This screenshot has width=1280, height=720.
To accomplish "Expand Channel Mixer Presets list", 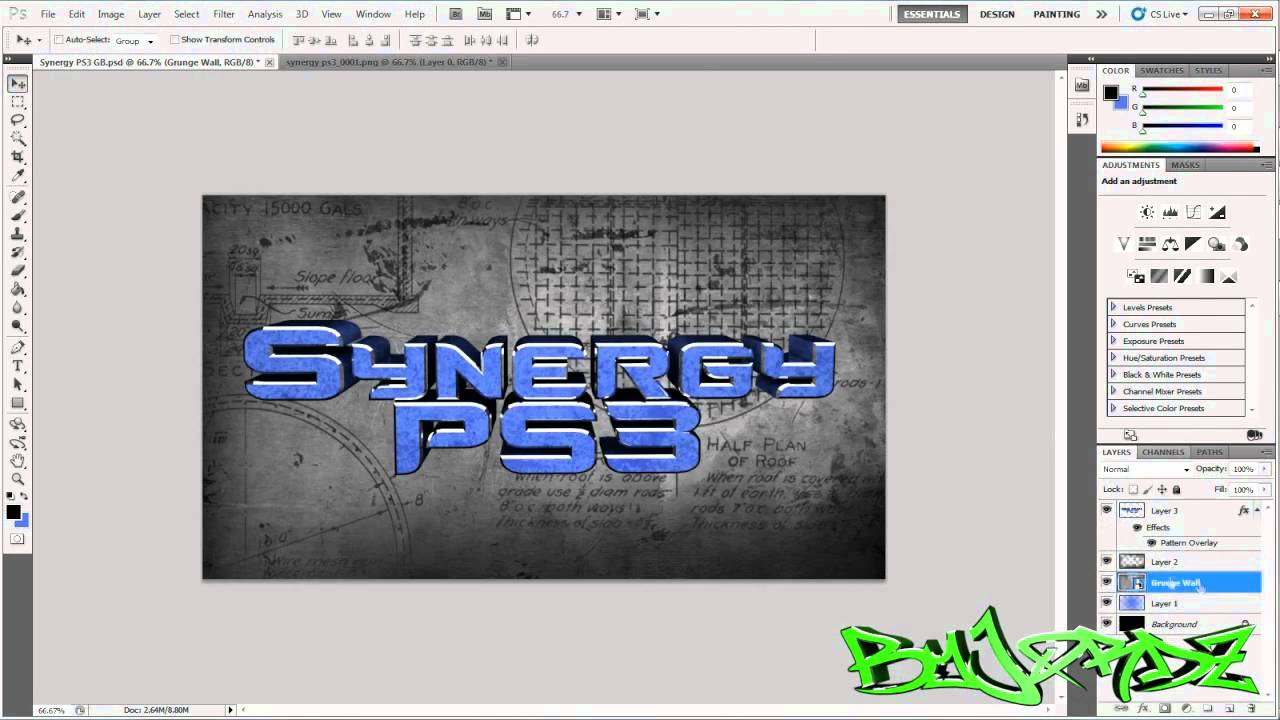I will point(1114,391).
